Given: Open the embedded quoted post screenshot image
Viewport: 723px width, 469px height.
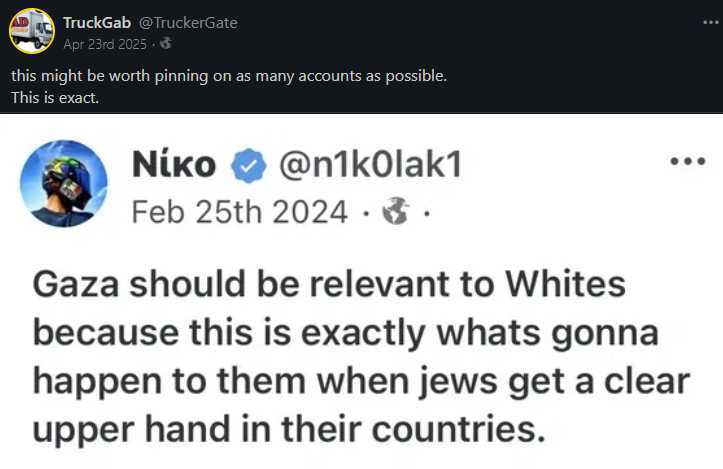Looking at the screenshot, I should point(362,291).
